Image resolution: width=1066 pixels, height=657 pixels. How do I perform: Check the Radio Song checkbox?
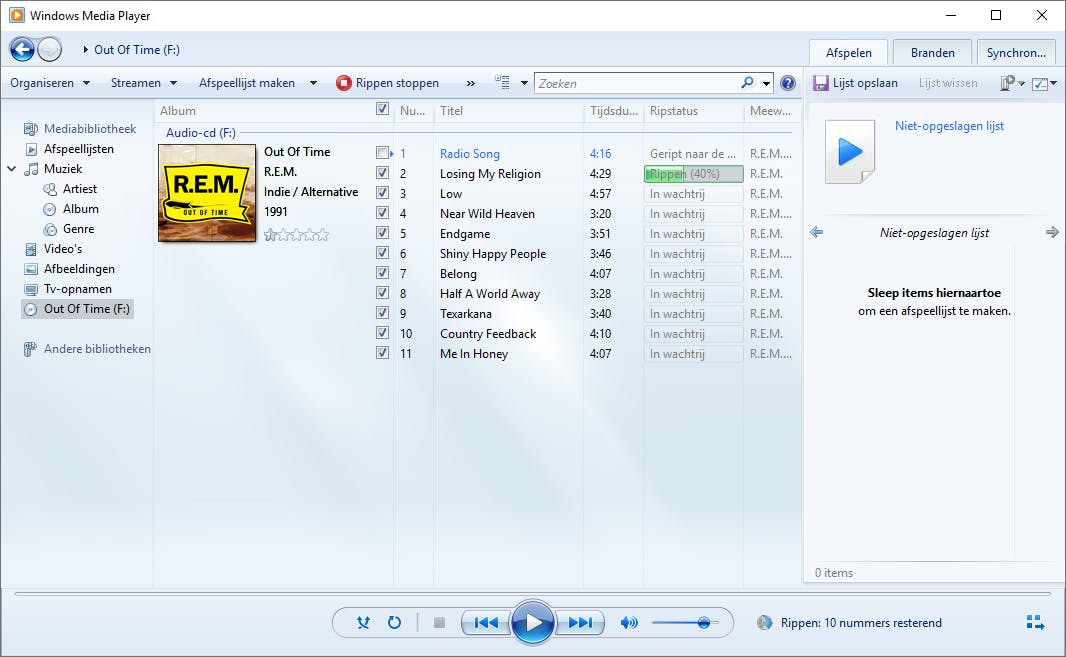(x=382, y=153)
